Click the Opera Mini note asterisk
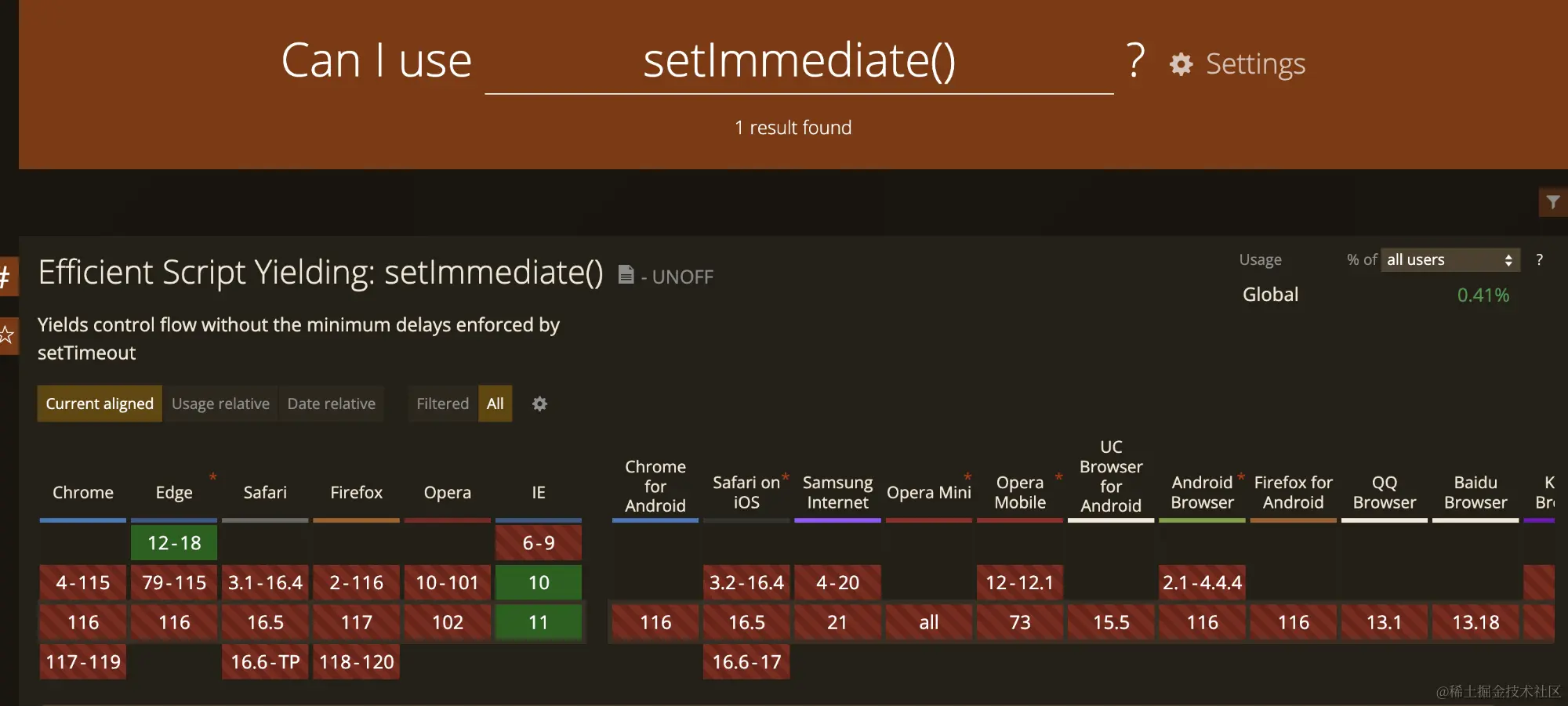Image resolution: width=1568 pixels, height=706 pixels. coord(967,476)
